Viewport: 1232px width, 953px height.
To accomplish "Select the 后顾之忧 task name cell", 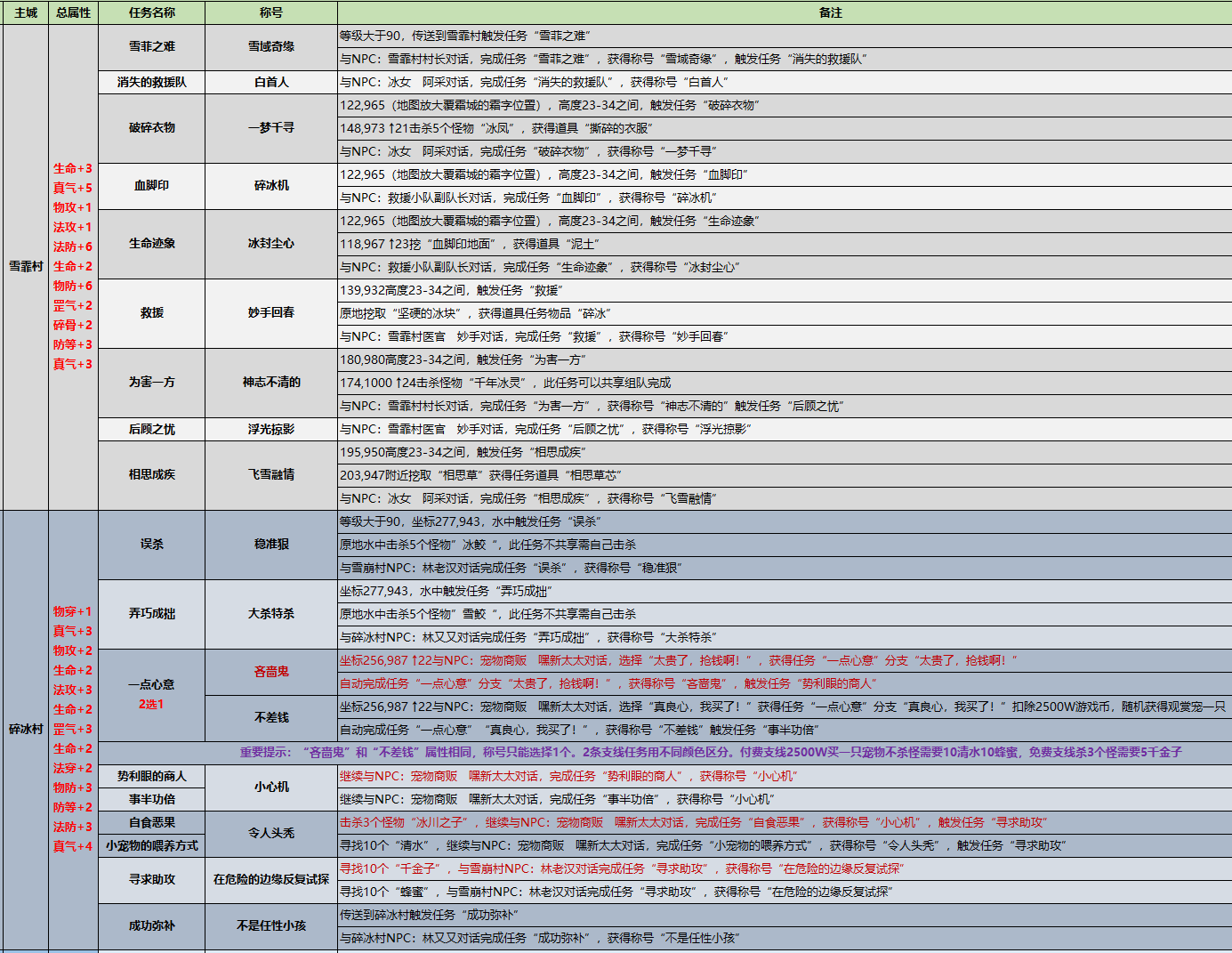I will point(152,429).
